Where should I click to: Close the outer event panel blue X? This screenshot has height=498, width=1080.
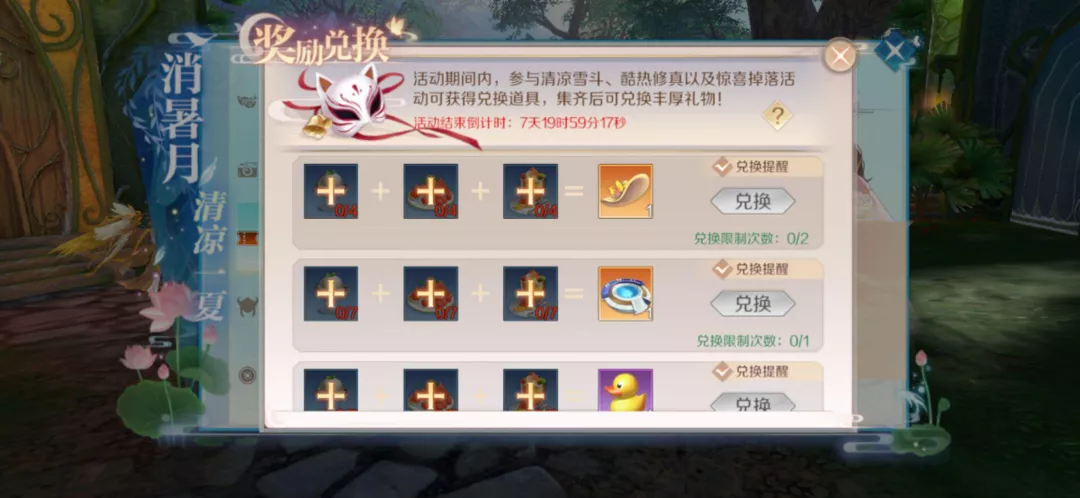pos(894,50)
